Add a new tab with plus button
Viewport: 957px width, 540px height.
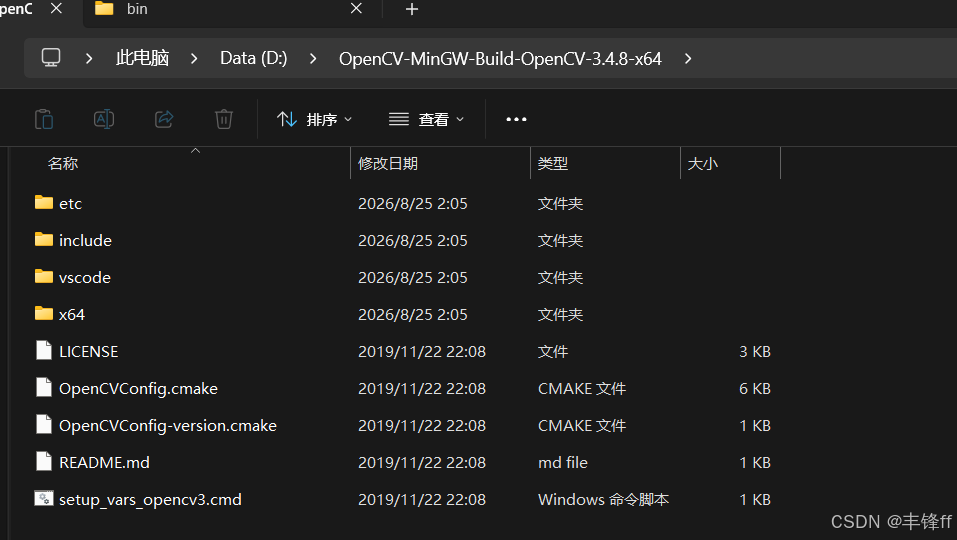[x=412, y=9]
